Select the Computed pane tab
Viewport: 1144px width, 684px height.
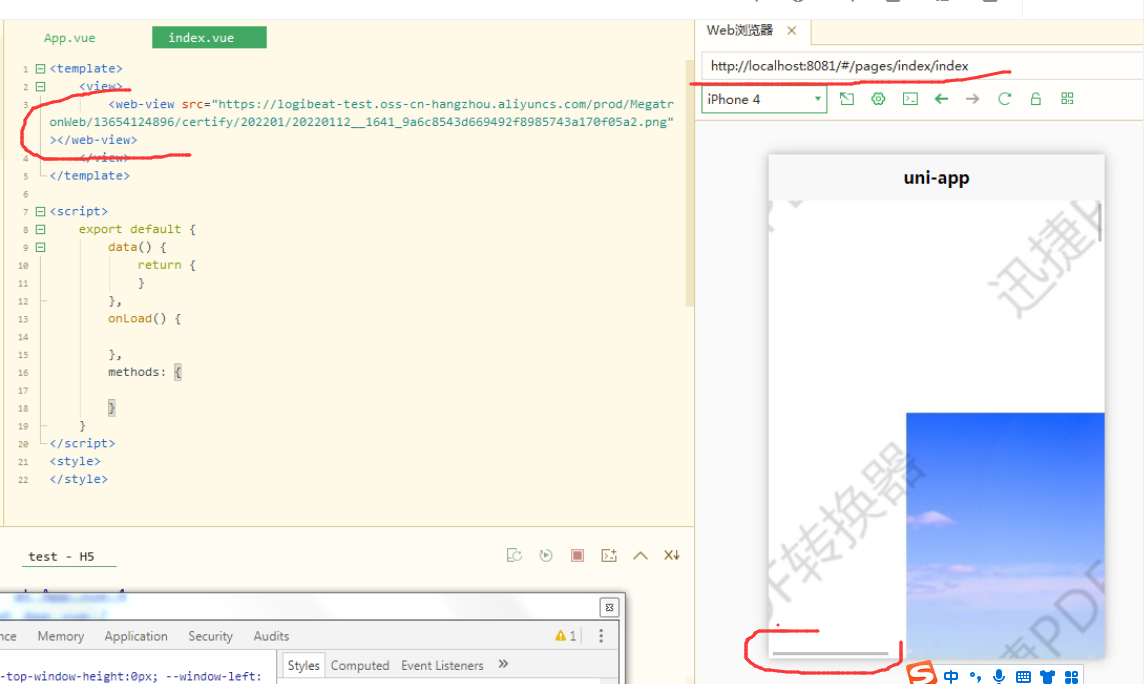pos(360,666)
